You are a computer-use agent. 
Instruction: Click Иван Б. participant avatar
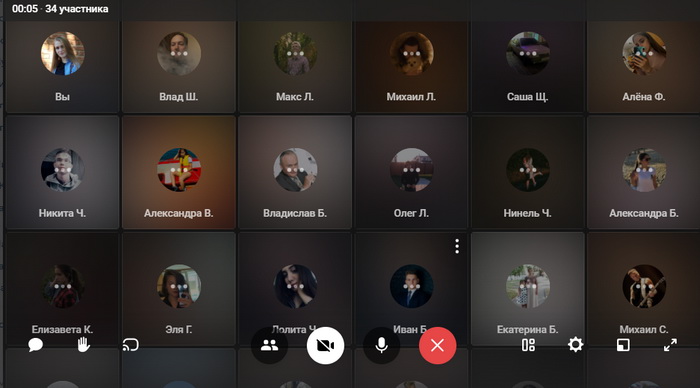412,286
